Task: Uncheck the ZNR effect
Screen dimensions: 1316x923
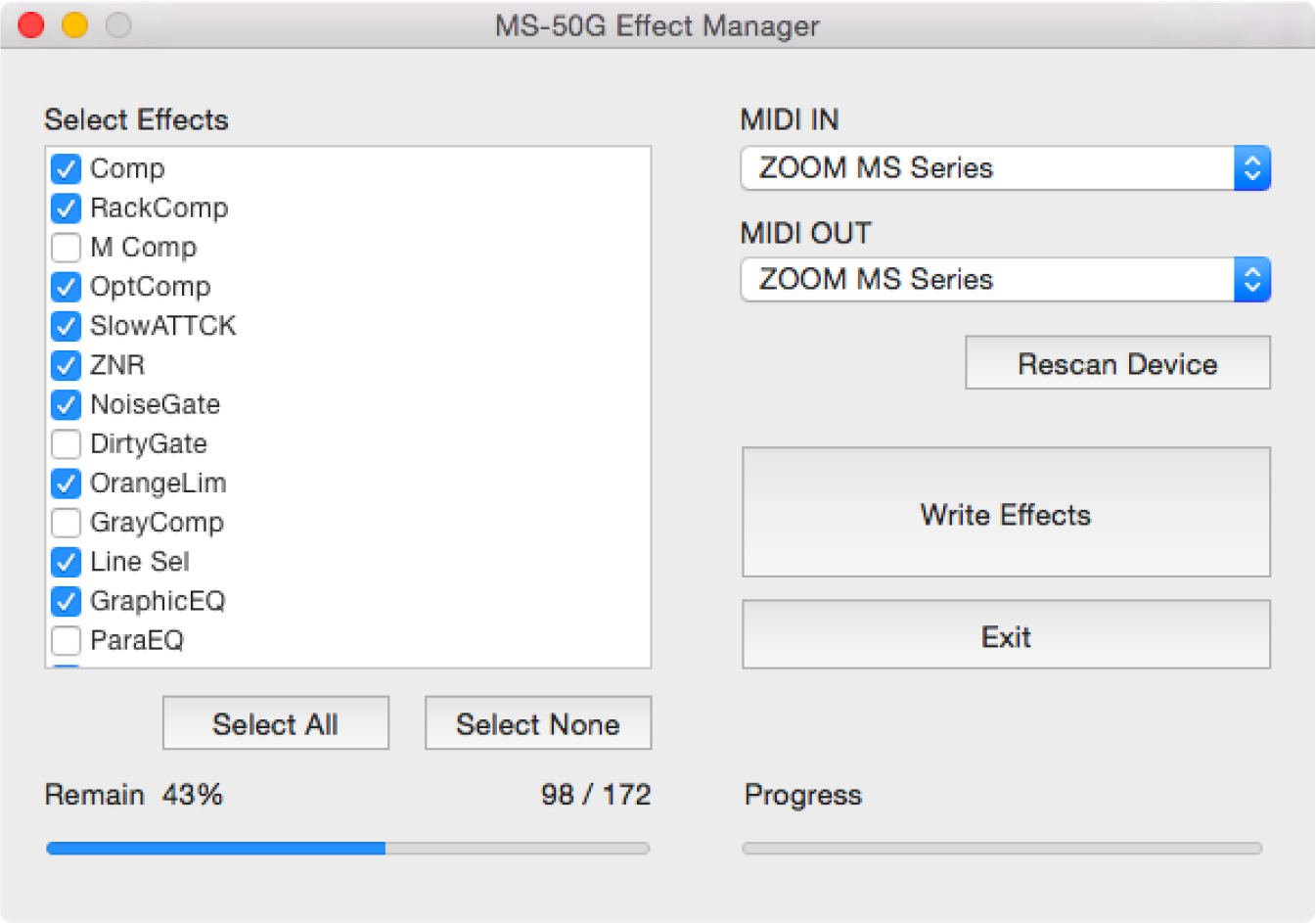Action: pos(66,365)
